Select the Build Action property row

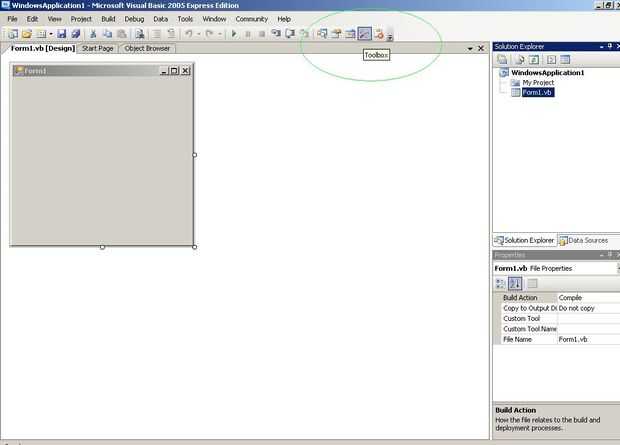557,297
